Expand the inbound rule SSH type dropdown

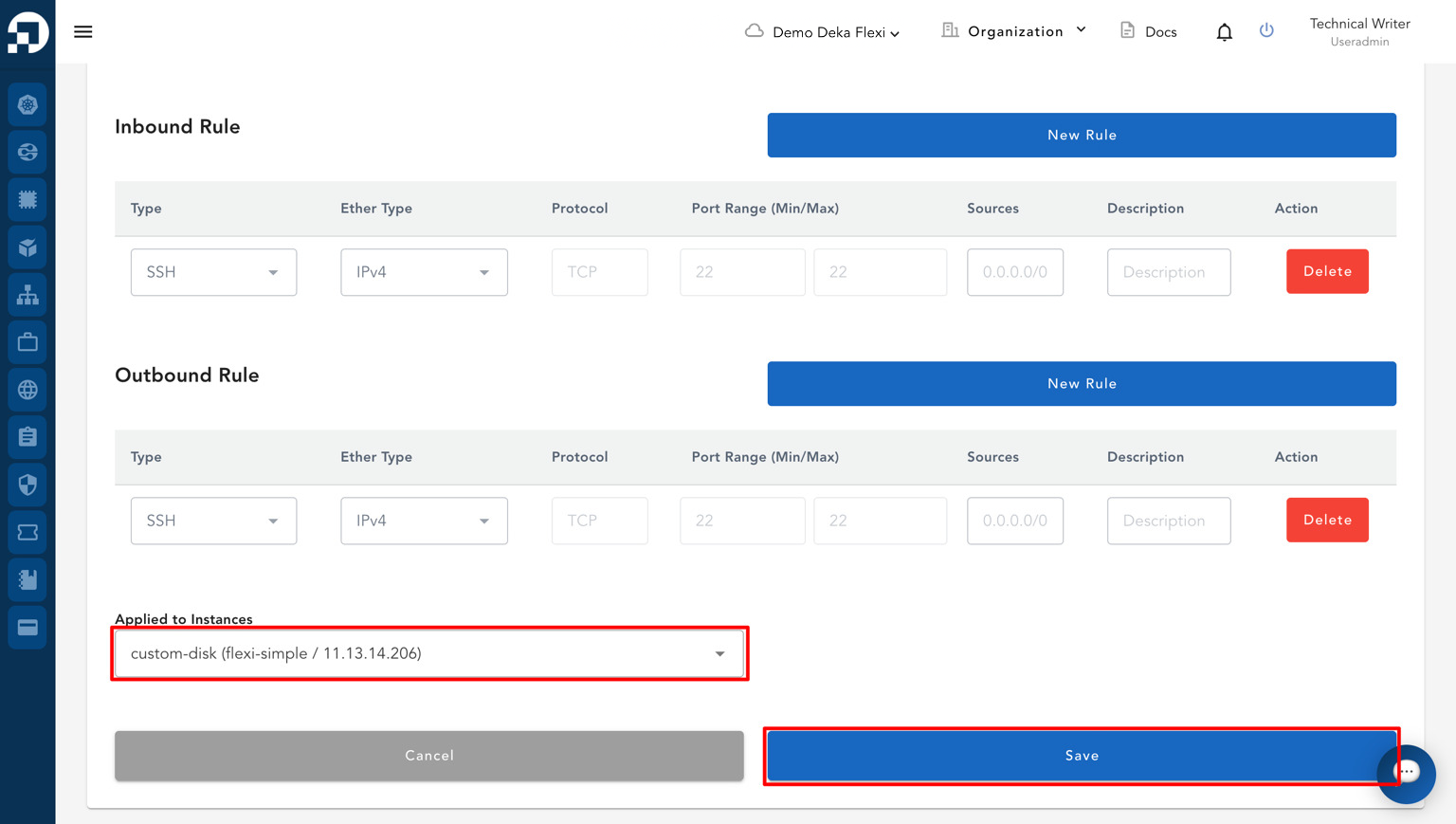click(213, 272)
